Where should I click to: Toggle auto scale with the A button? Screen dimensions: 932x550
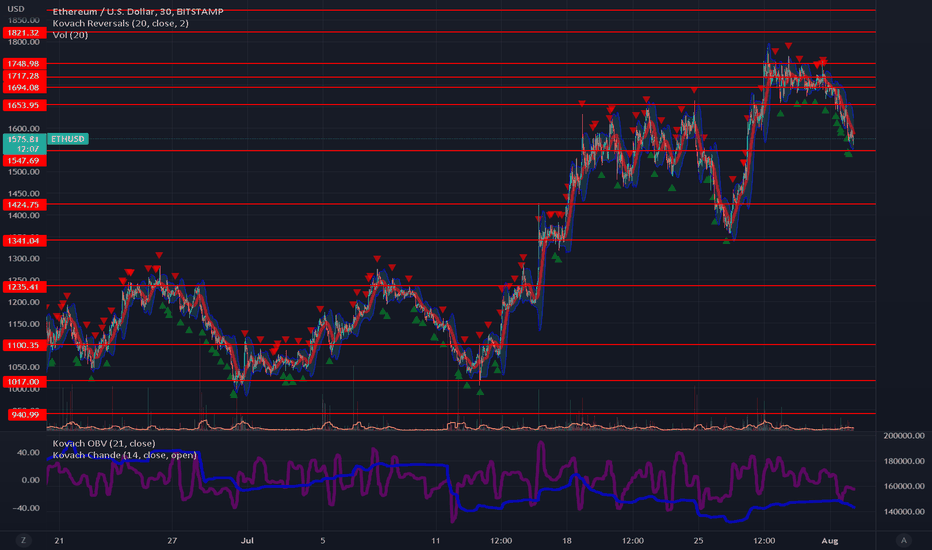pyautogui.click(x=903, y=540)
